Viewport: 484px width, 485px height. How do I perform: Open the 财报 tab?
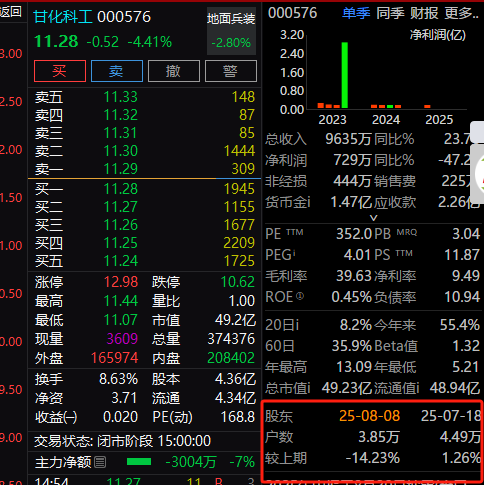point(424,13)
